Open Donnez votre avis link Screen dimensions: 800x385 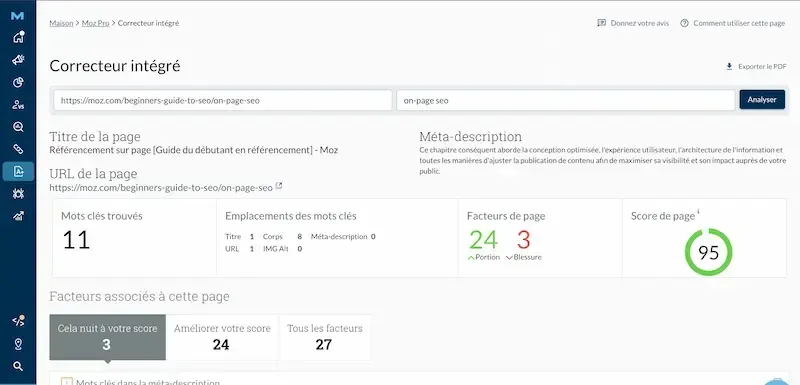(640, 23)
